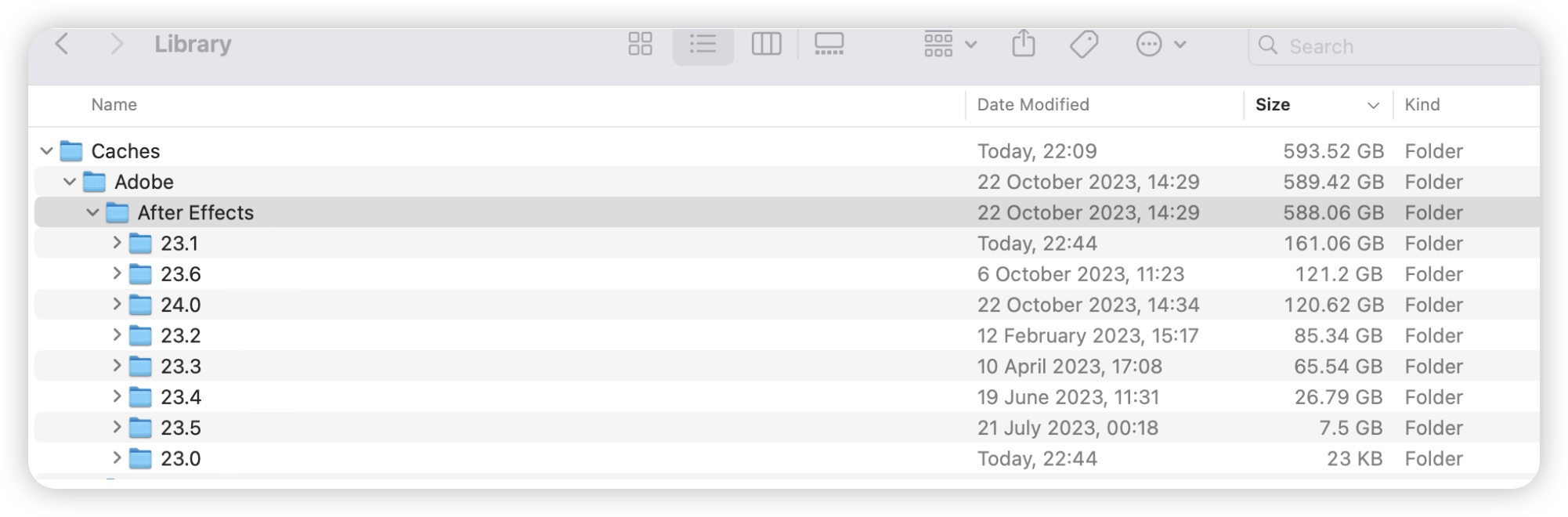Screen dimensions: 1568x517
Task: Click the 588.06 GB size value
Action: [1333, 212]
